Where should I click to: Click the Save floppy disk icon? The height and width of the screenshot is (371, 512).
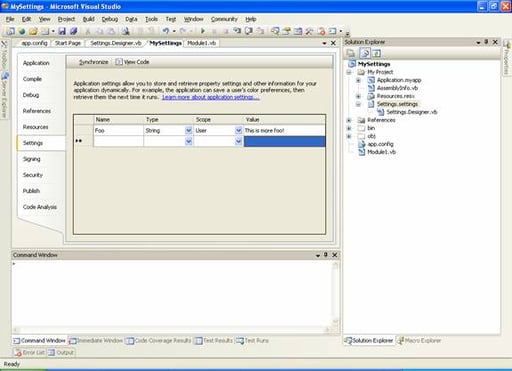pyautogui.click(x=62, y=31)
